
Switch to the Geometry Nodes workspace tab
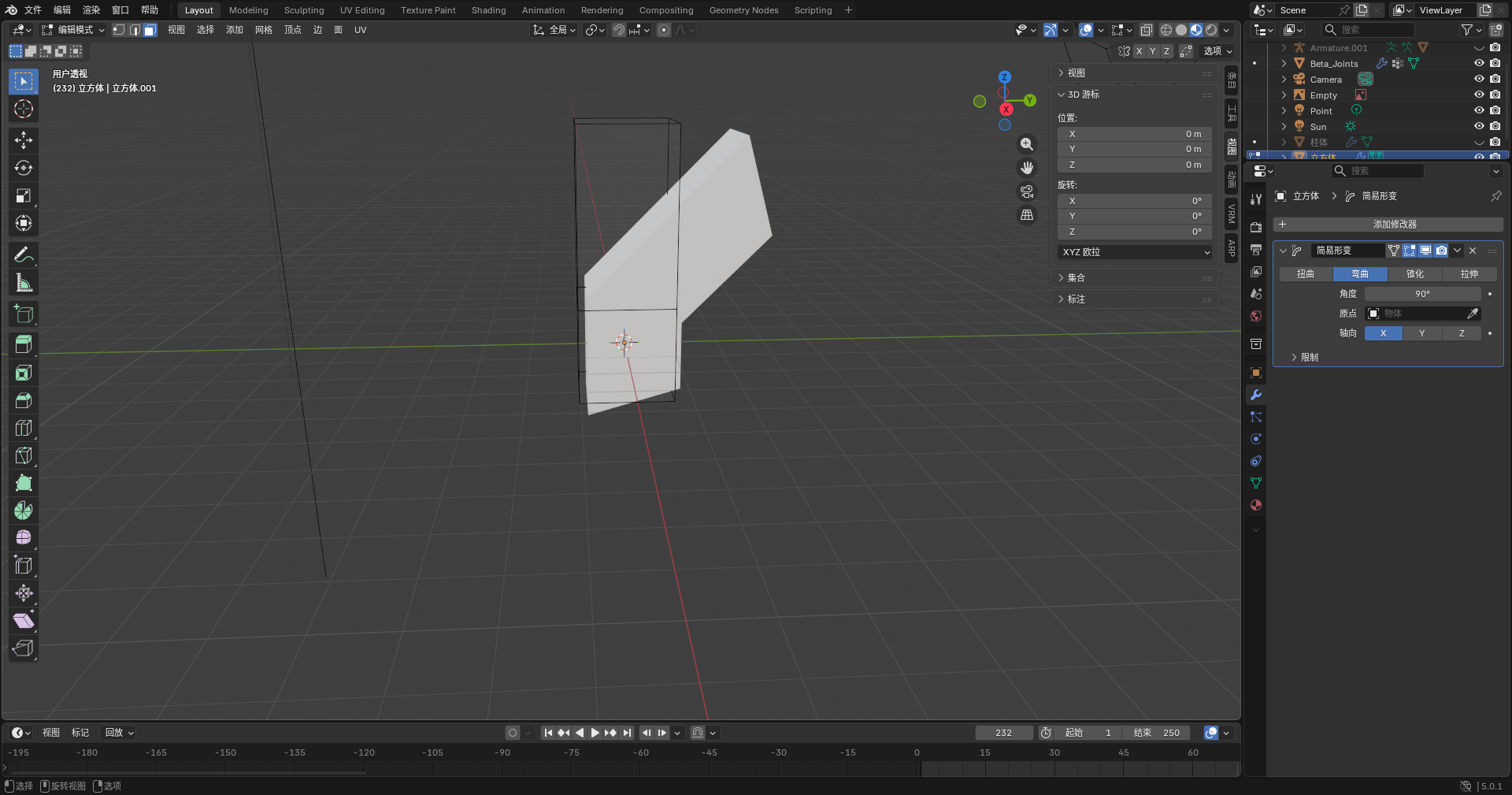point(743,10)
